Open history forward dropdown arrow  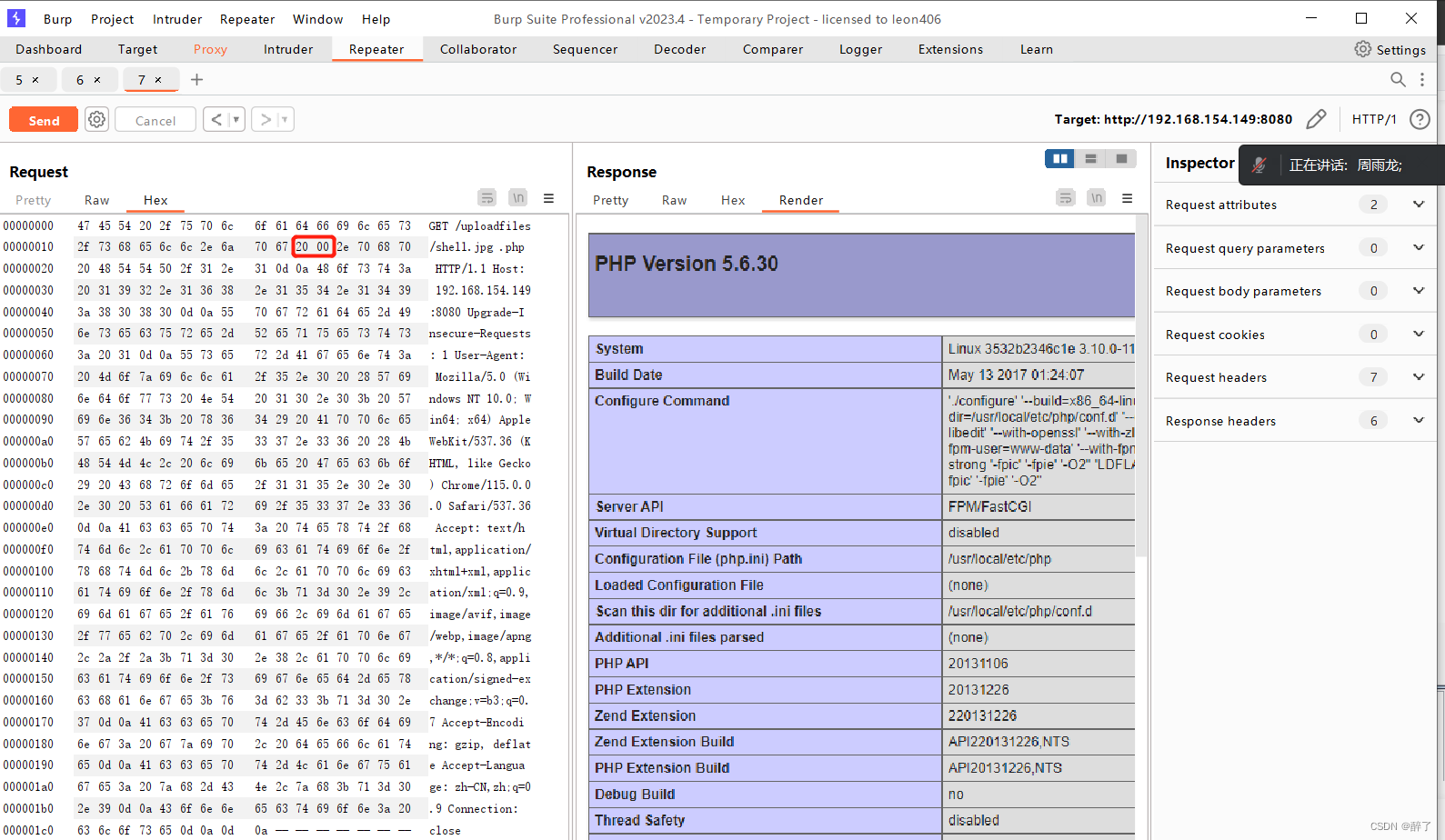[x=285, y=119]
